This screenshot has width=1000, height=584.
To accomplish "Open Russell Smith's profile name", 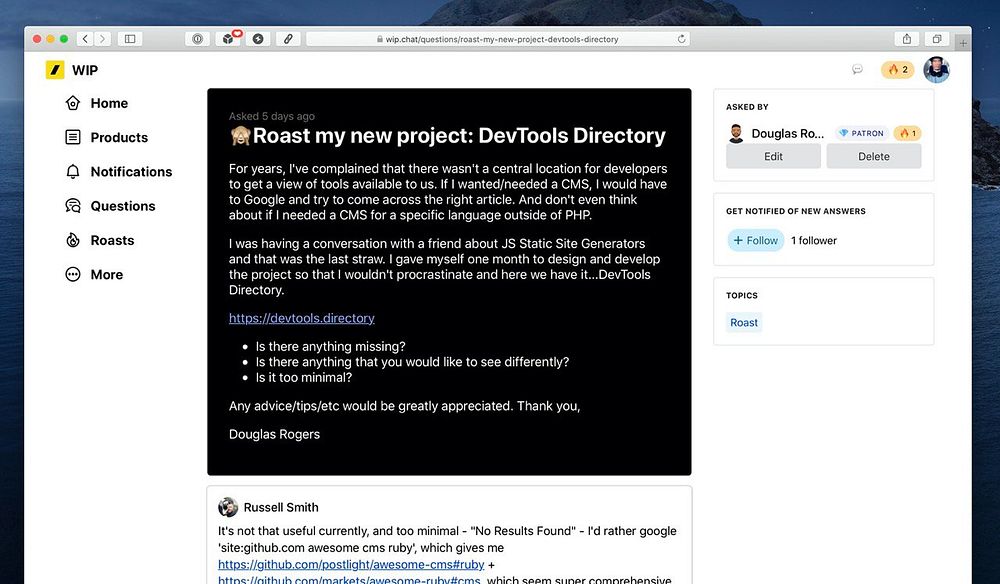I will [x=281, y=507].
